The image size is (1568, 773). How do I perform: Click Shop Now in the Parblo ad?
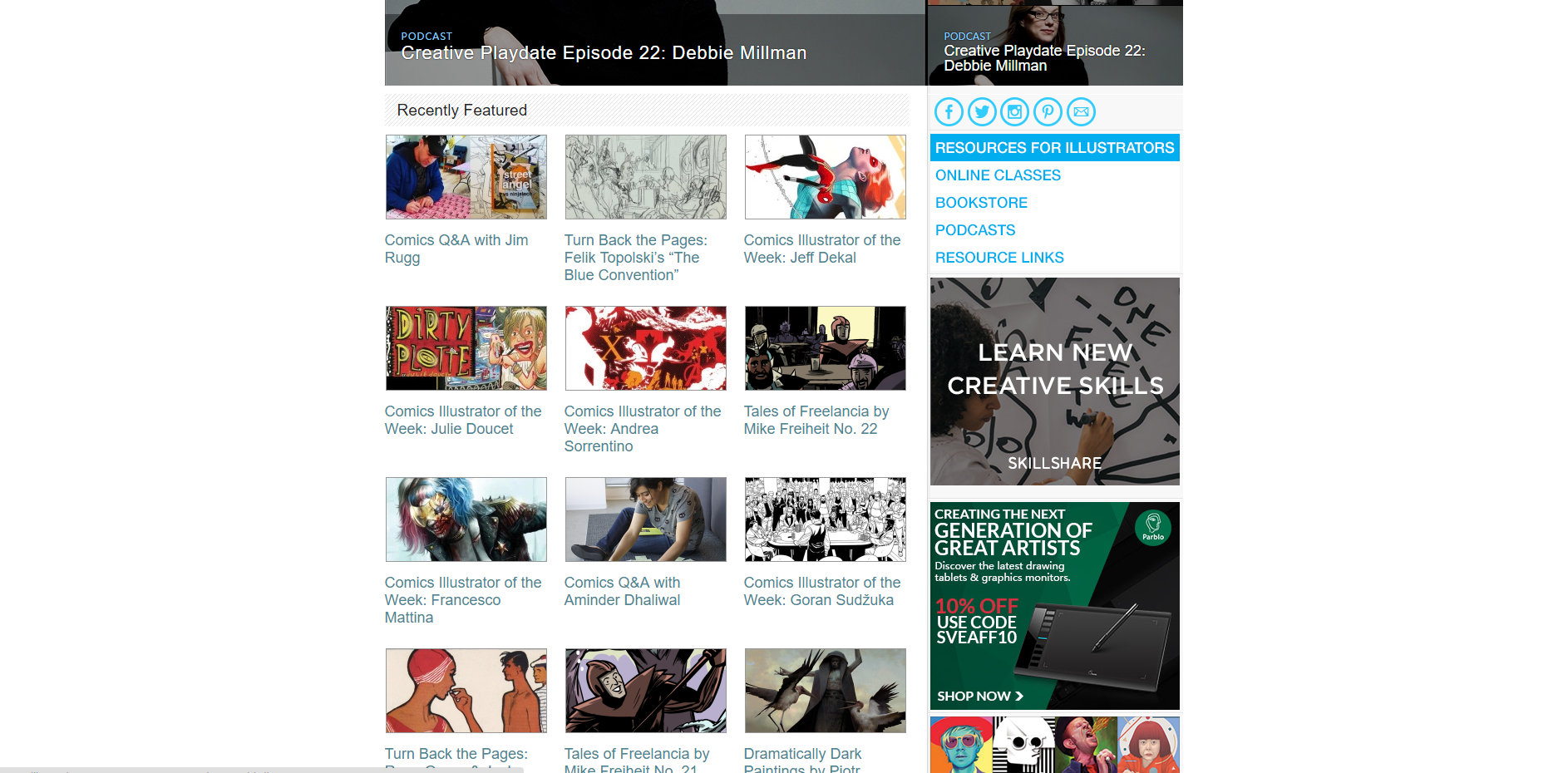[x=980, y=697]
